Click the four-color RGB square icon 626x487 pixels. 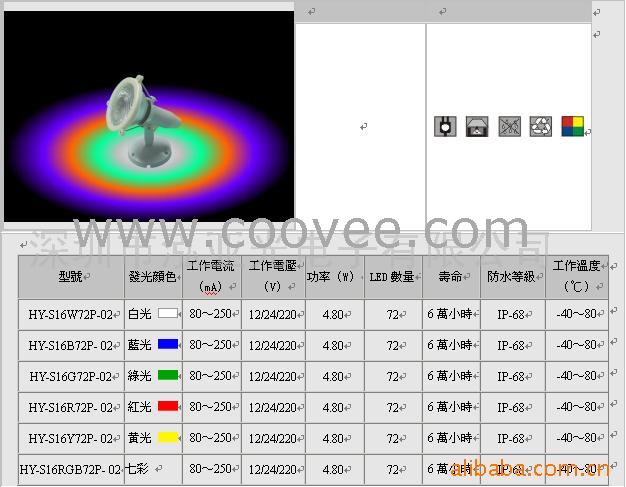tap(573, 127)
